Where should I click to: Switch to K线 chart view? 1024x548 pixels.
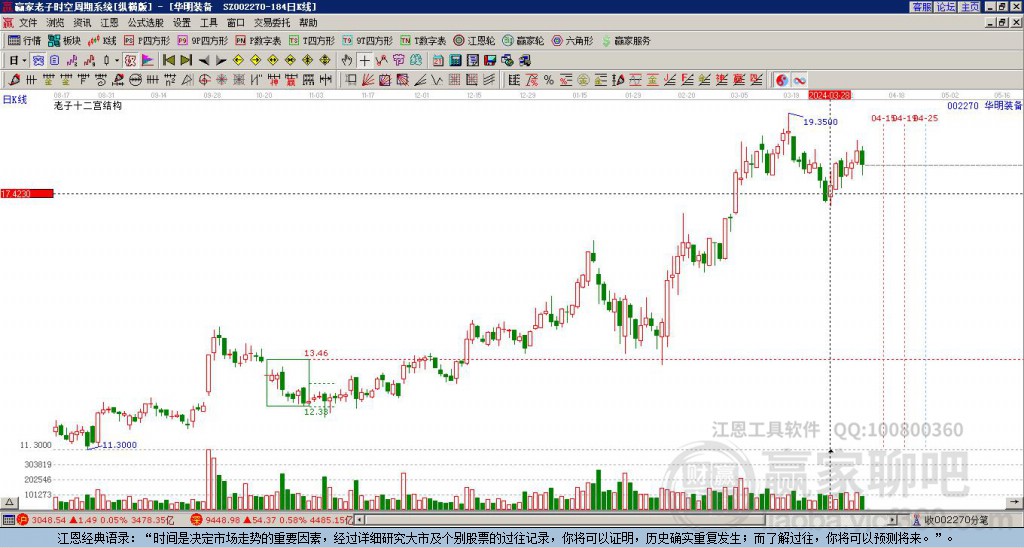(x=102, y=40)
